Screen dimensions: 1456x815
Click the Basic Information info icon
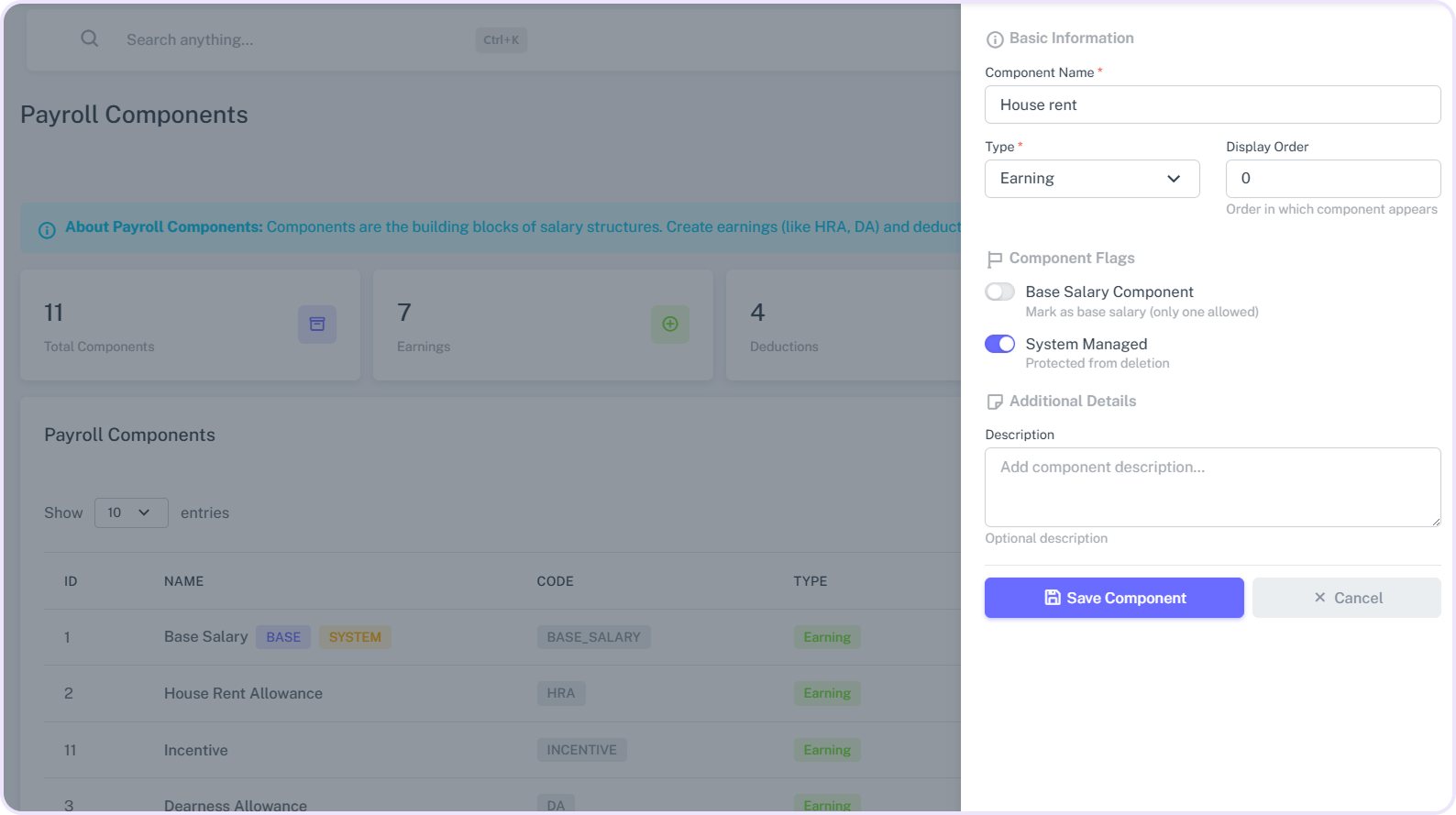994,39
